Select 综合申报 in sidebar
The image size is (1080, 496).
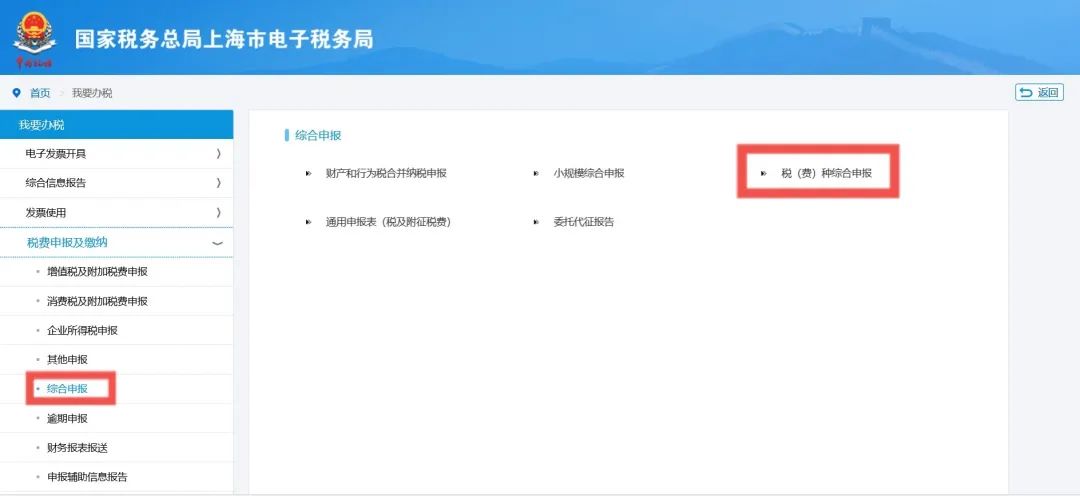67,389
